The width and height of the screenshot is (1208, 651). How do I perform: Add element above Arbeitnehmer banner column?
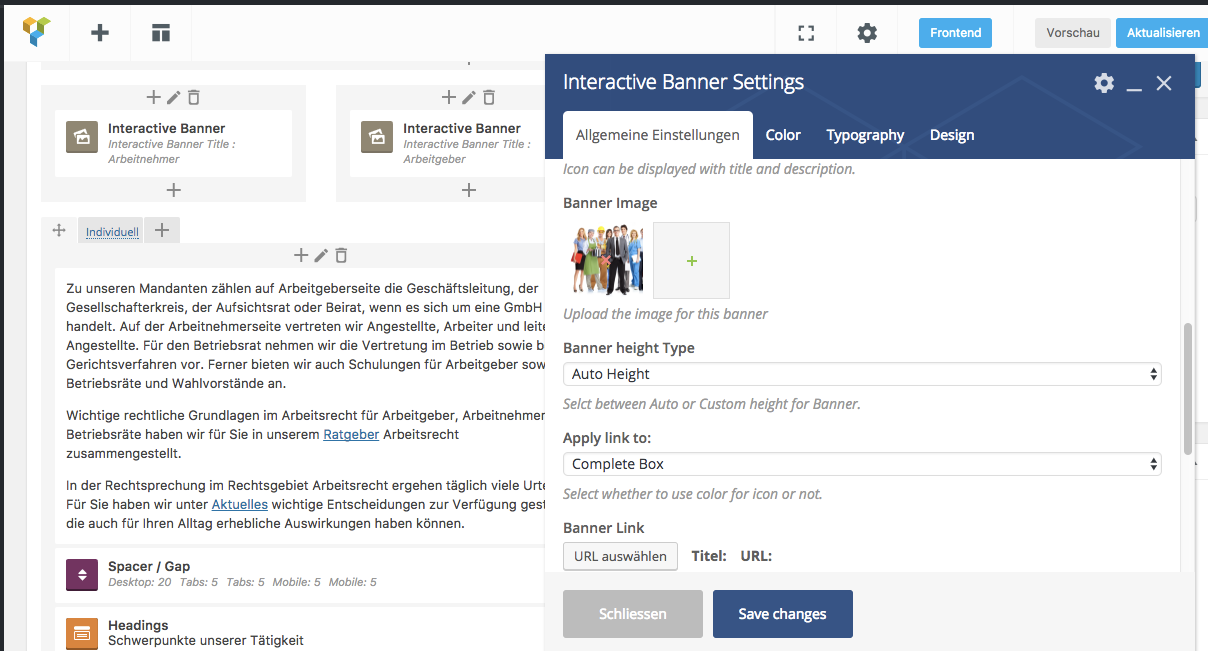[153, 97]
